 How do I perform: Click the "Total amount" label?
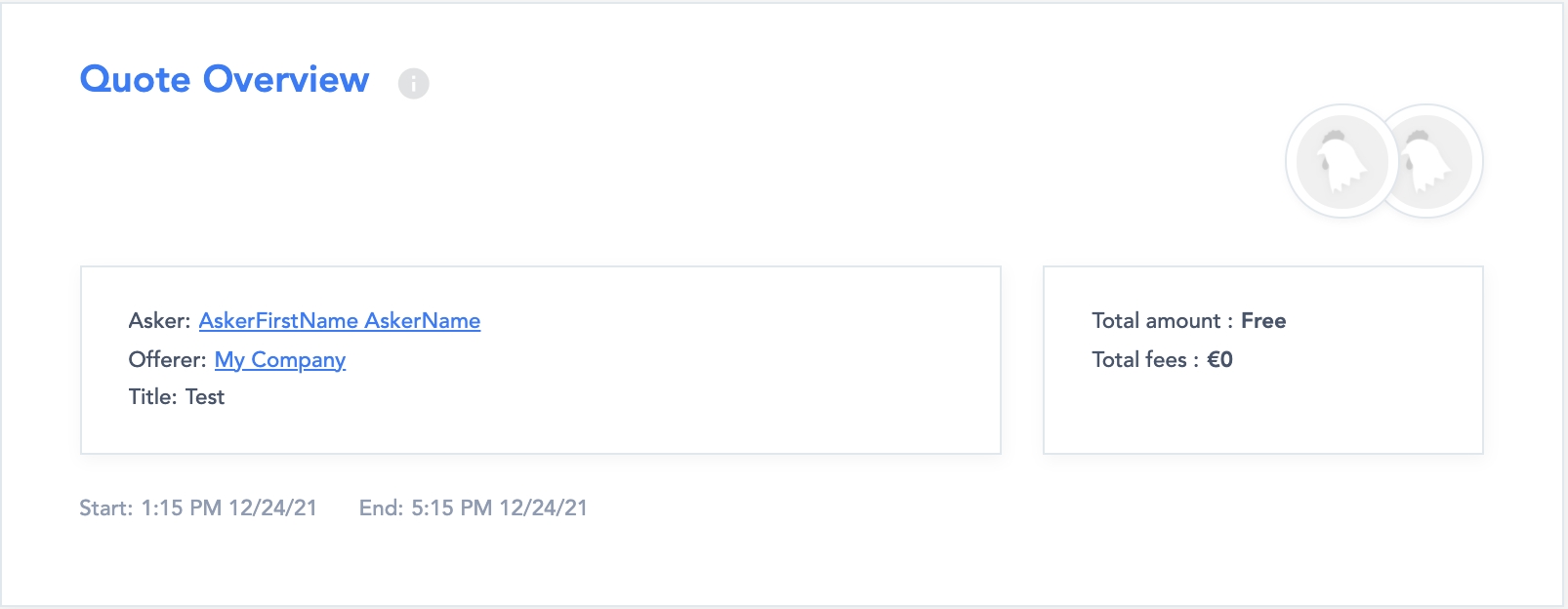[1156, 321]
